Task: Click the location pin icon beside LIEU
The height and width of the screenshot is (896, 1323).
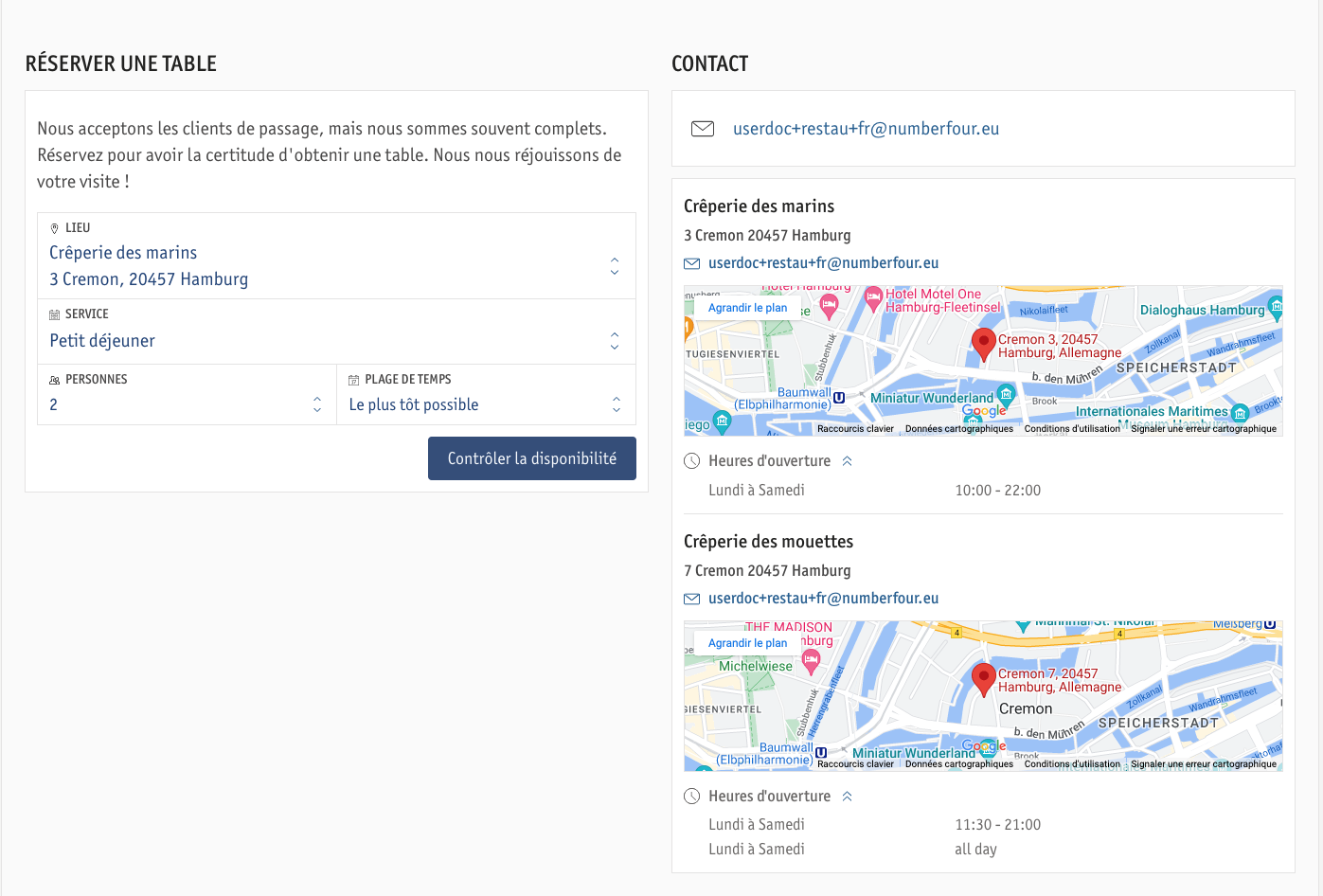Action: pos(54,228)
